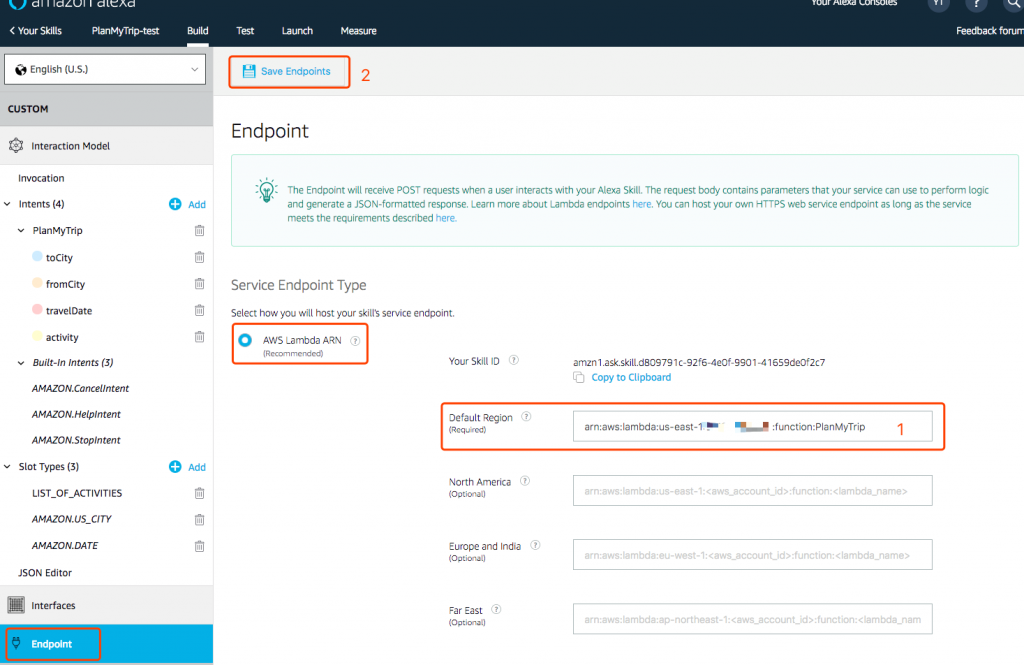The height and width of the screenshot is (665, 1024).
Task: Click the lightbulb tip icon
Action: [x=266, y=190]
